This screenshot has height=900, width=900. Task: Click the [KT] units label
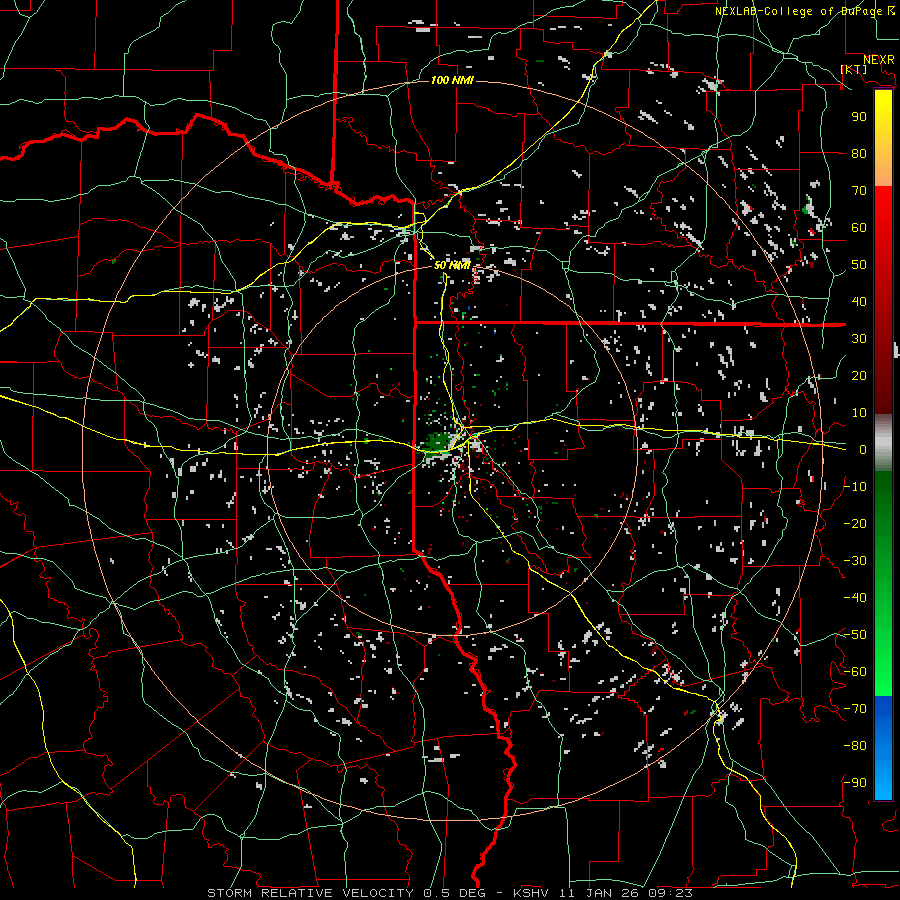pyautogui.click(x=854, y=69)
